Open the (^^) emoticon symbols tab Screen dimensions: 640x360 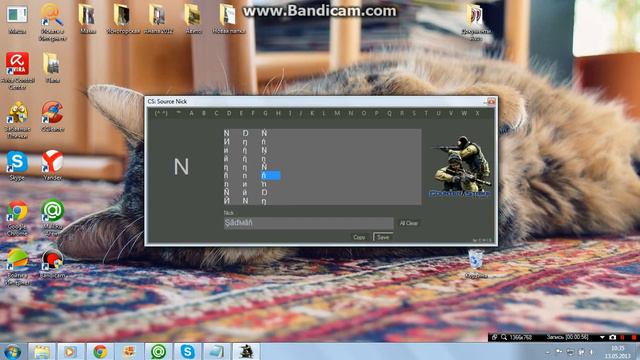[x=161, y=113]
